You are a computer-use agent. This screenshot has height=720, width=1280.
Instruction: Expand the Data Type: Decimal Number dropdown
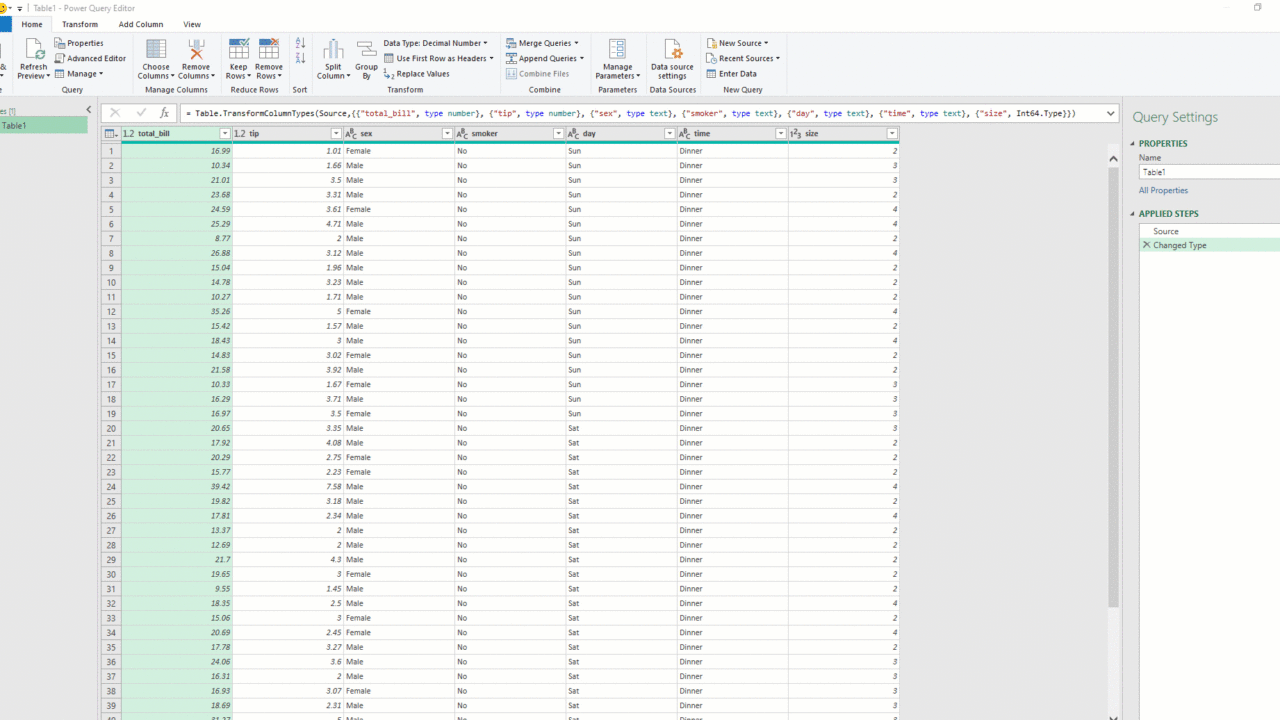pyautogui.click(x=436, y=43)
